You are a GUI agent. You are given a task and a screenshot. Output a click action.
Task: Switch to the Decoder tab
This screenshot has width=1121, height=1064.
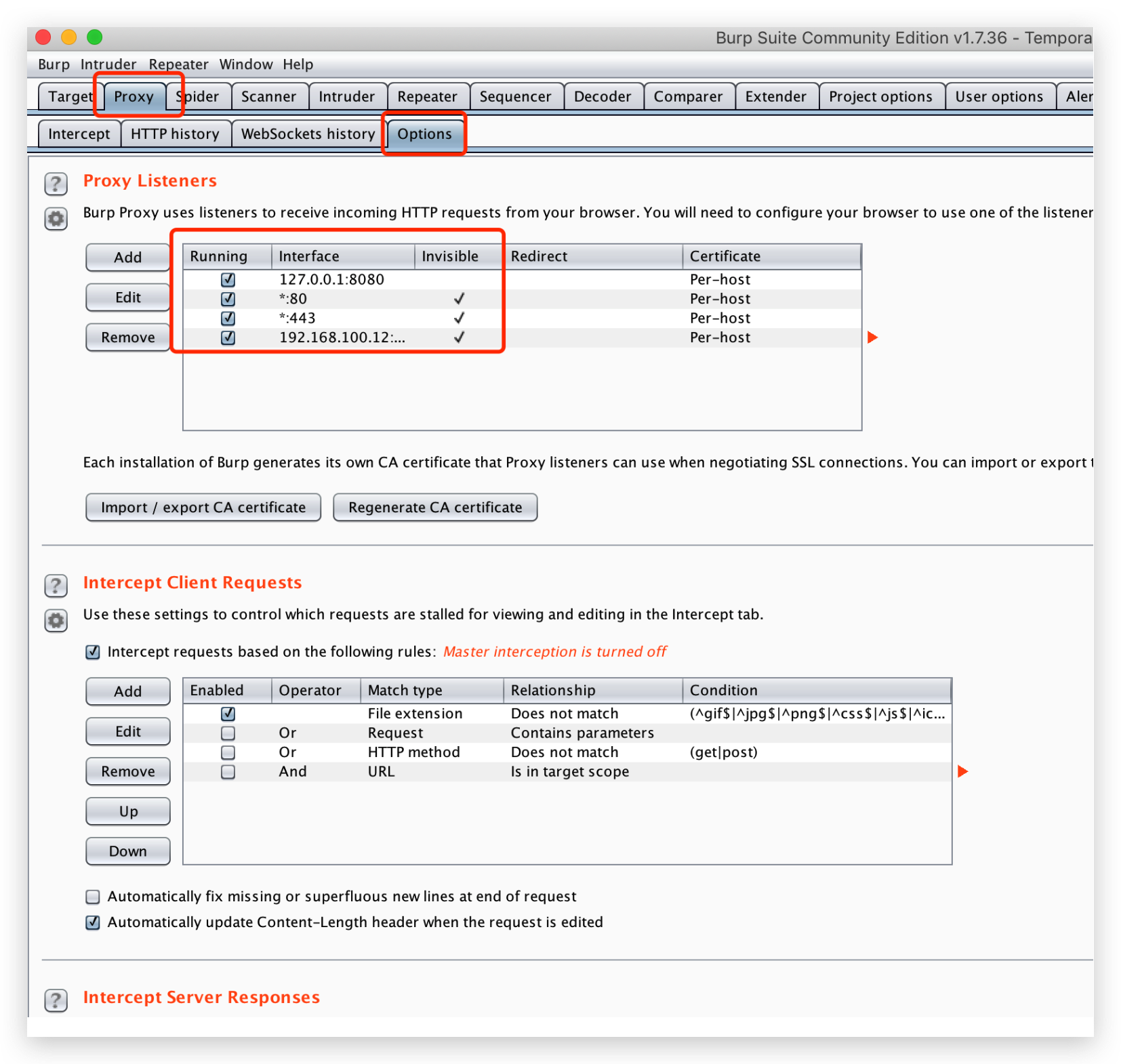point(603,96)
